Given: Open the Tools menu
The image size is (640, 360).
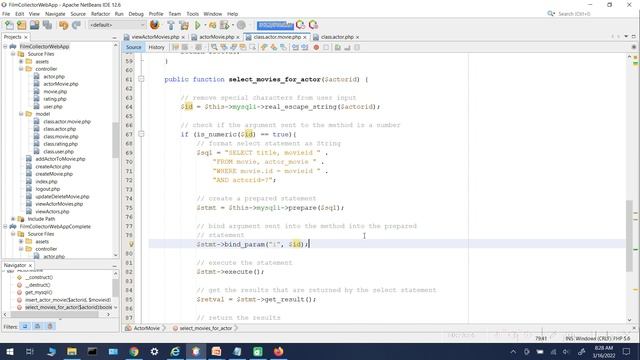Looking at the screenshot, I should [x=192, y=14].
